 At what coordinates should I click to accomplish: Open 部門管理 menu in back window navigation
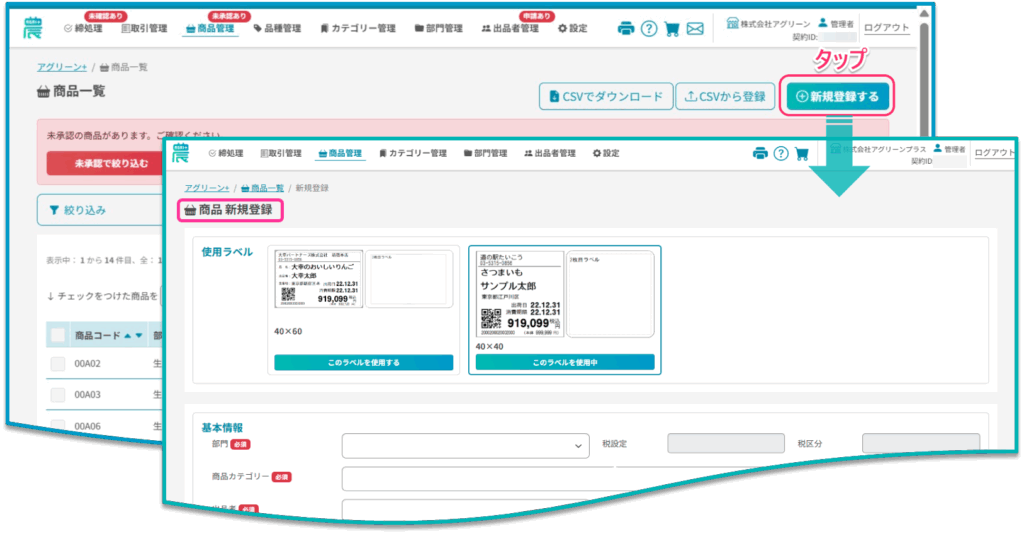(439, 28)
